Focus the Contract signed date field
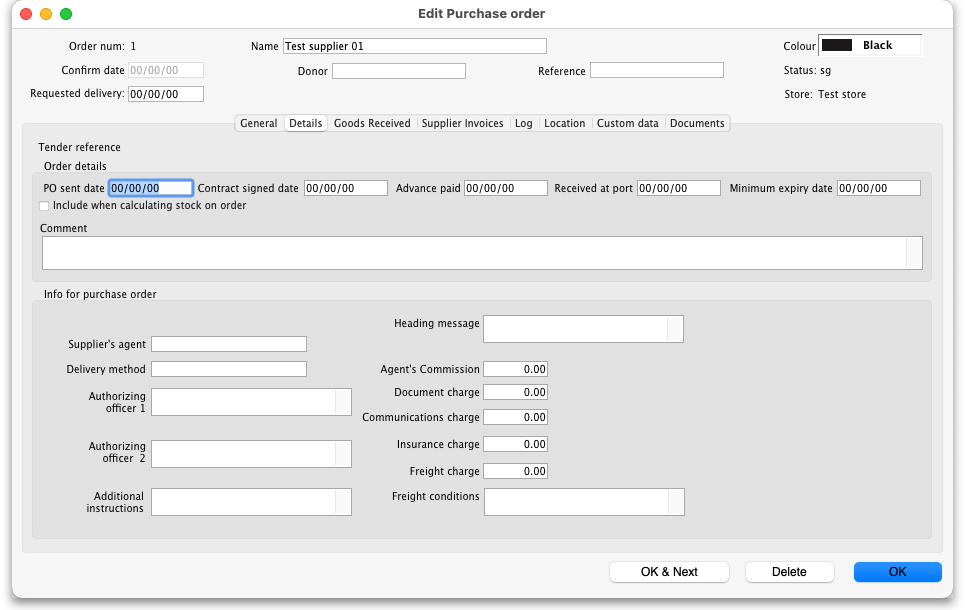The height and width of the screenshot is (610, 965). pos(345,188)
